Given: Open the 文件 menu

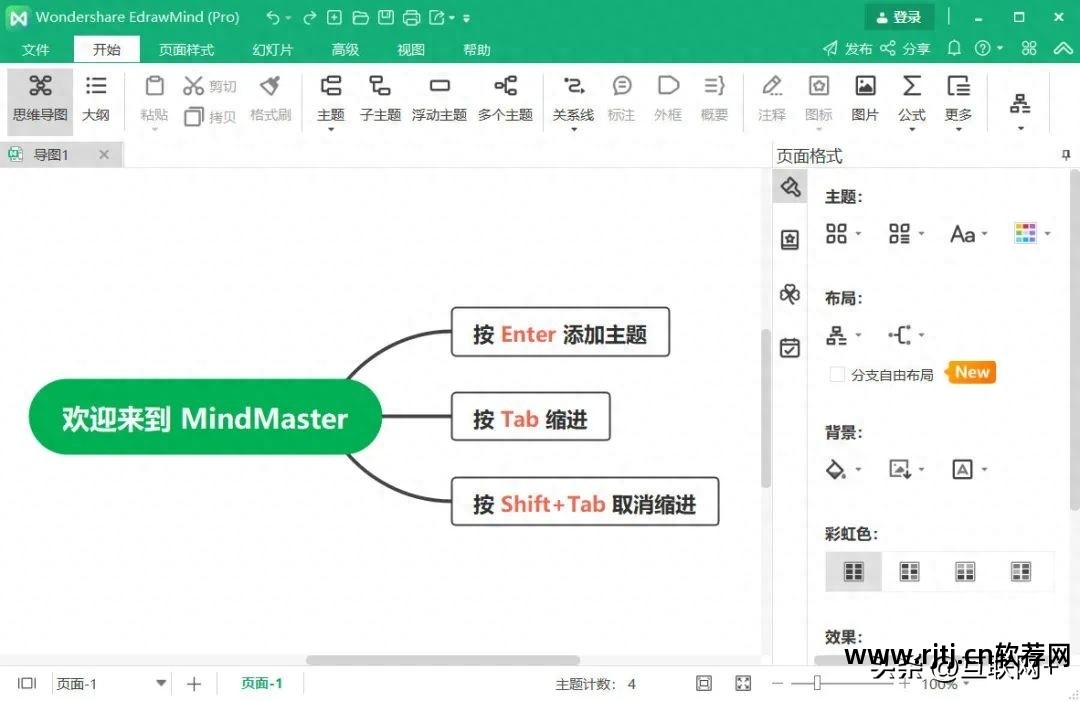Looking at the screenshot, I should pyautogui.click(x=37, y=48).
